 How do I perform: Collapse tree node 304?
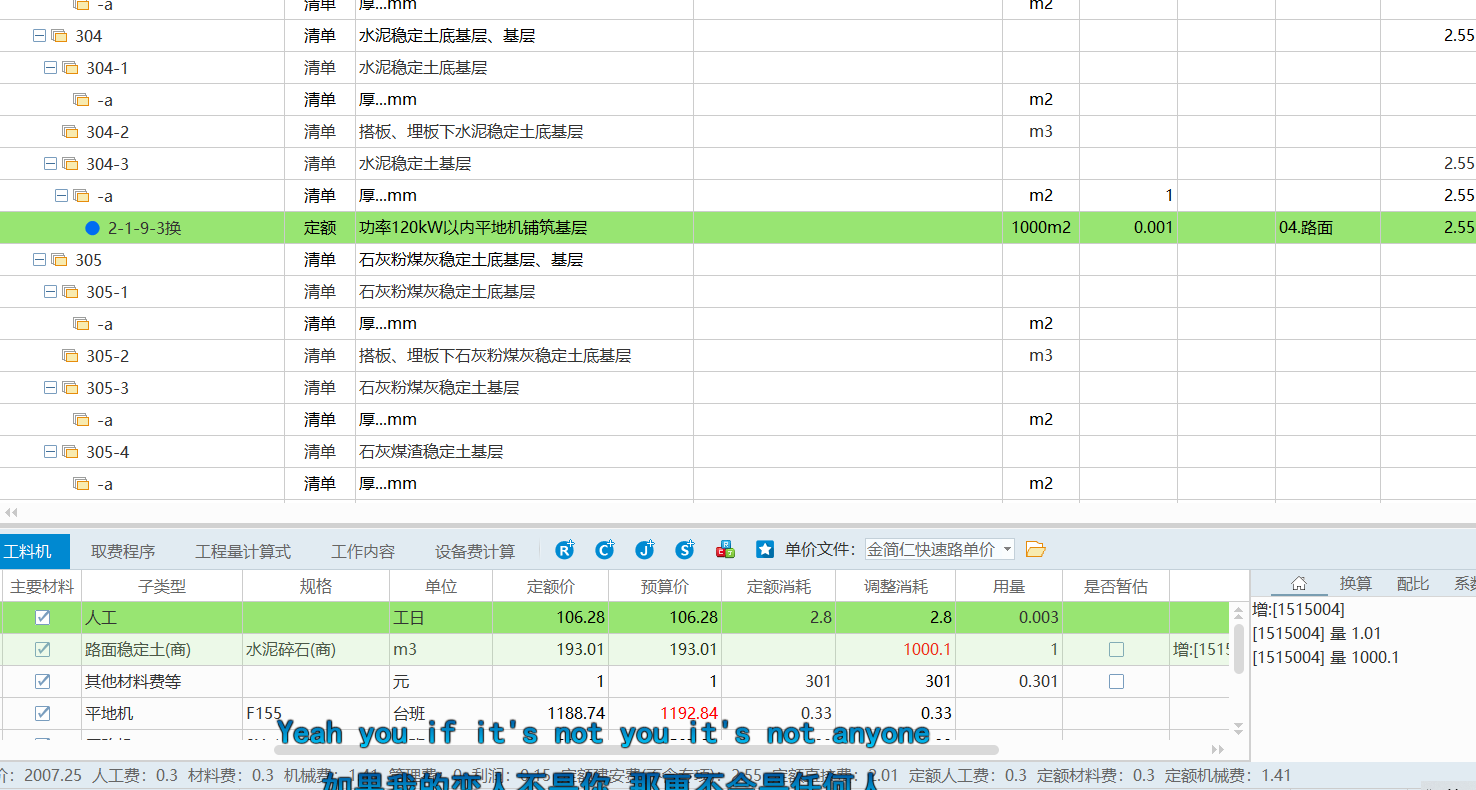click(39, 36)
